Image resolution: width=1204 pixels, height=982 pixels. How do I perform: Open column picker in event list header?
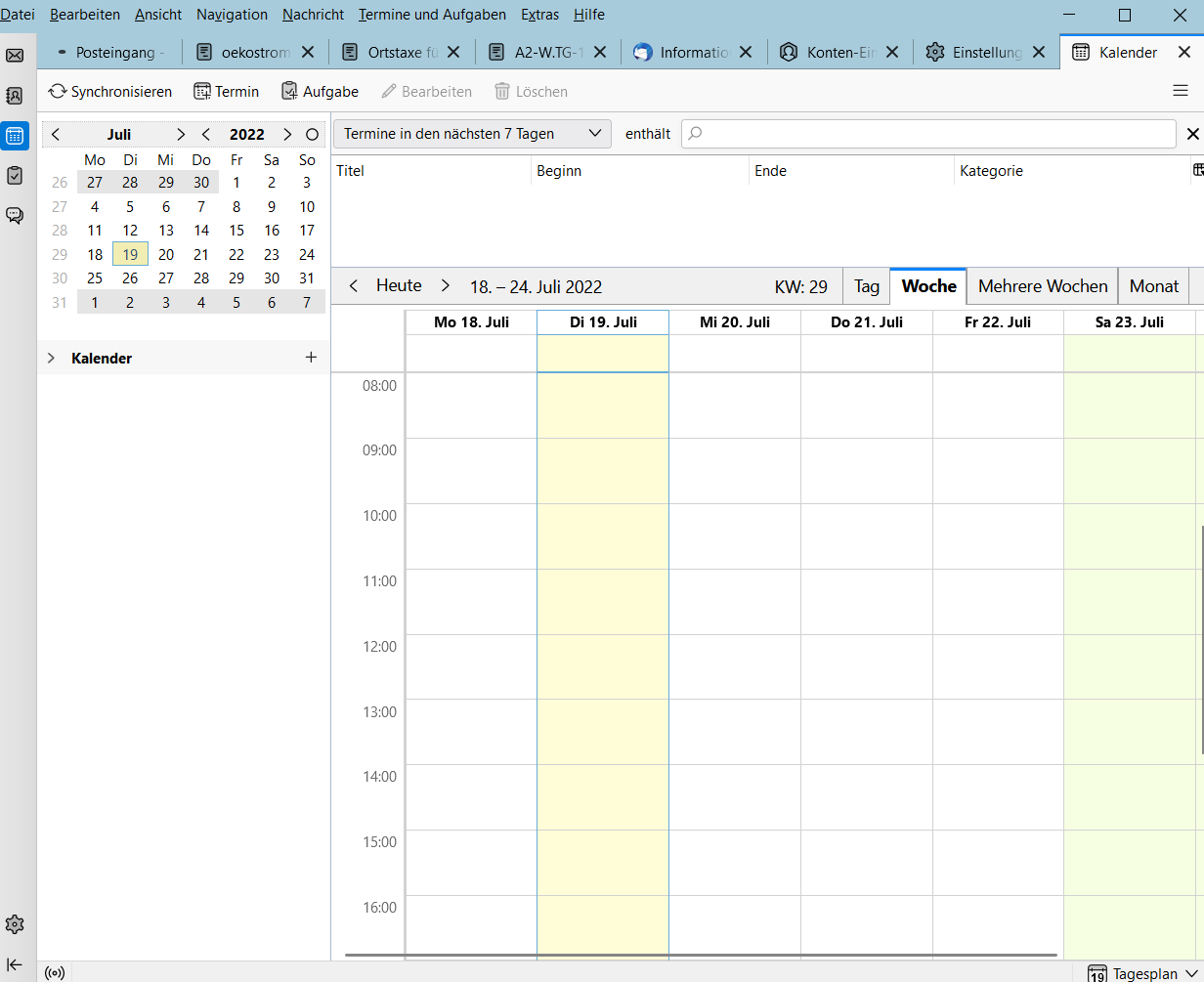pos(1197,171)
